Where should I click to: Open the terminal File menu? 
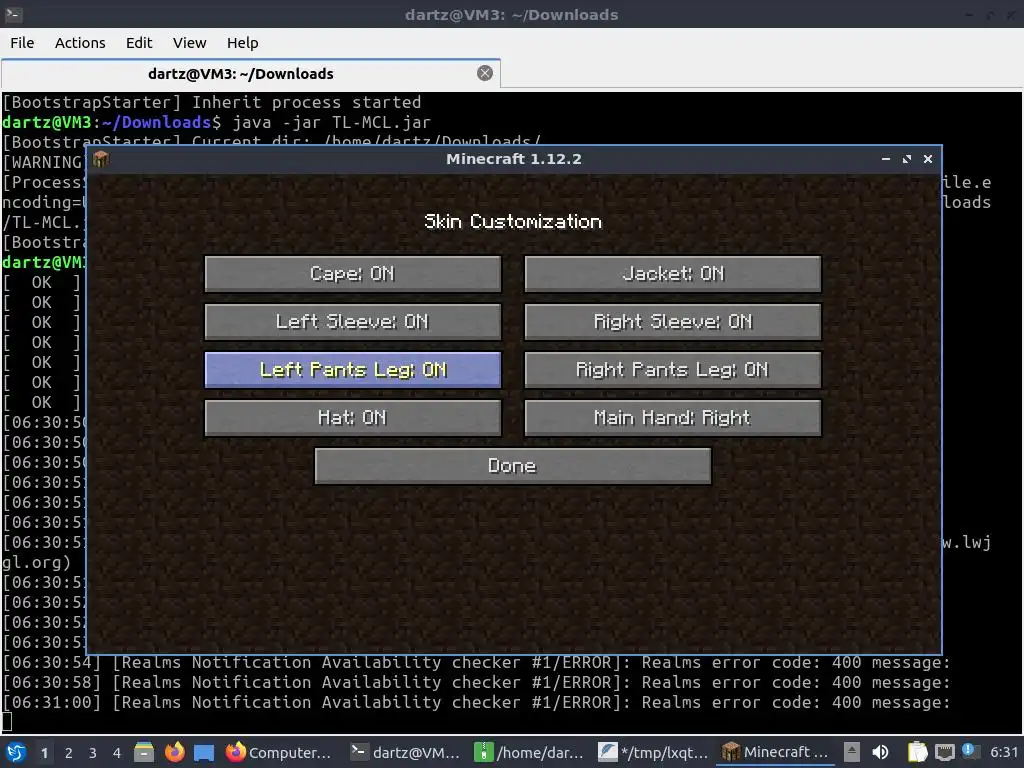tap(22, 42)
